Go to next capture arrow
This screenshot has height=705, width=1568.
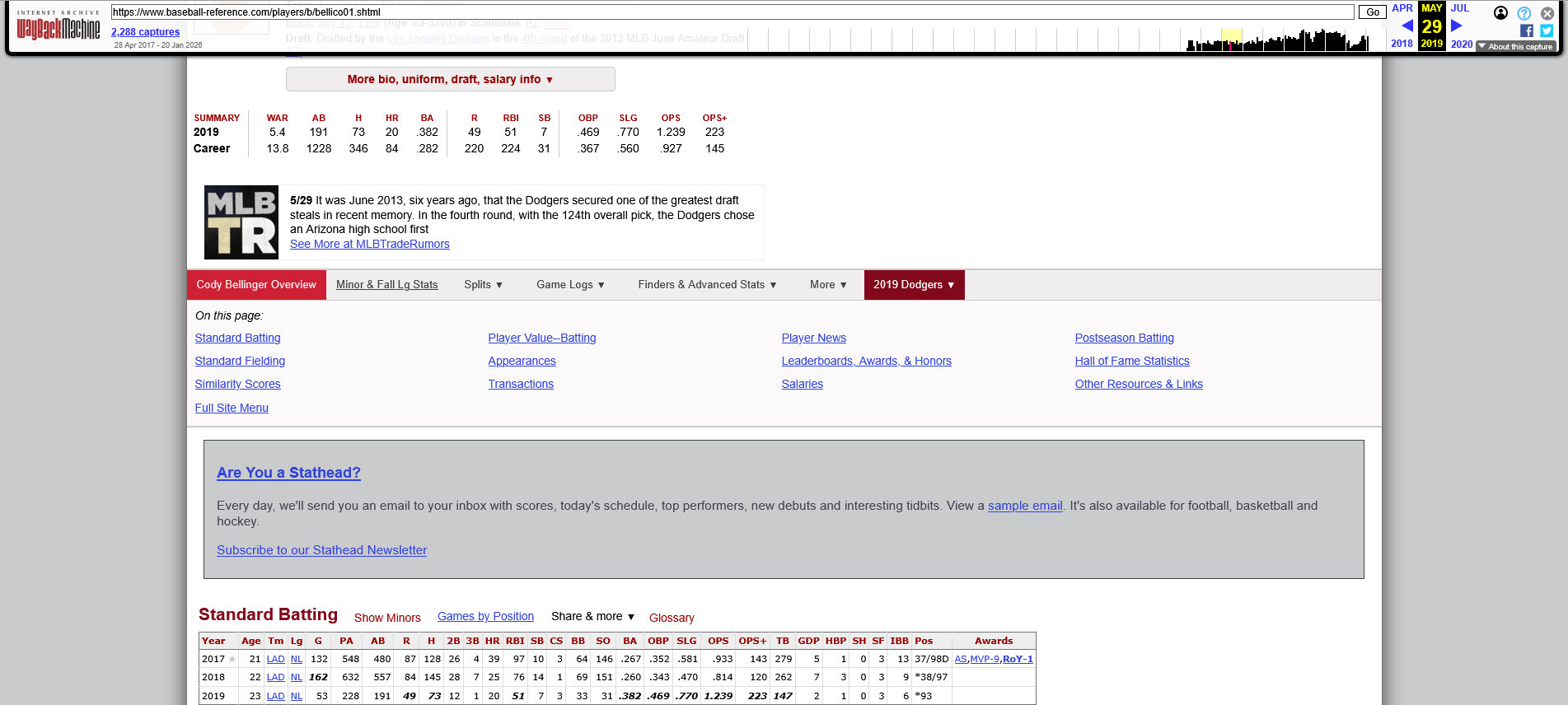tap(1456, 26)
